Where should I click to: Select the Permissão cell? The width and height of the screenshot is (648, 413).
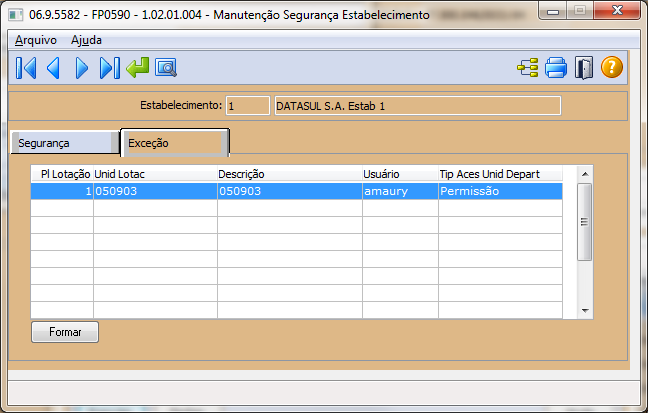click(500, 191)
